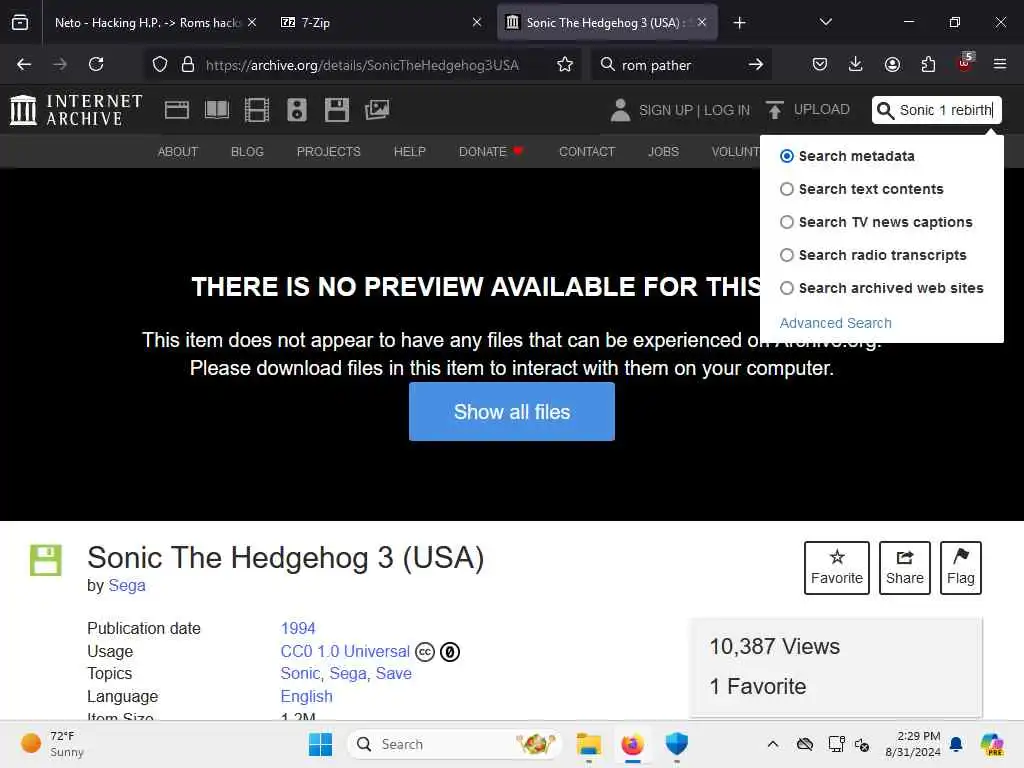Open the BLOG nav item
Viewport: 1024px width, 768px height.
click(x=247, y=152)
